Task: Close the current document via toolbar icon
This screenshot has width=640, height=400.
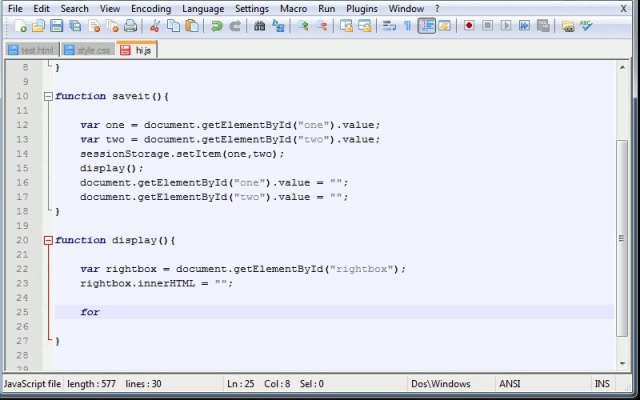Action: (x=94, y=26)
